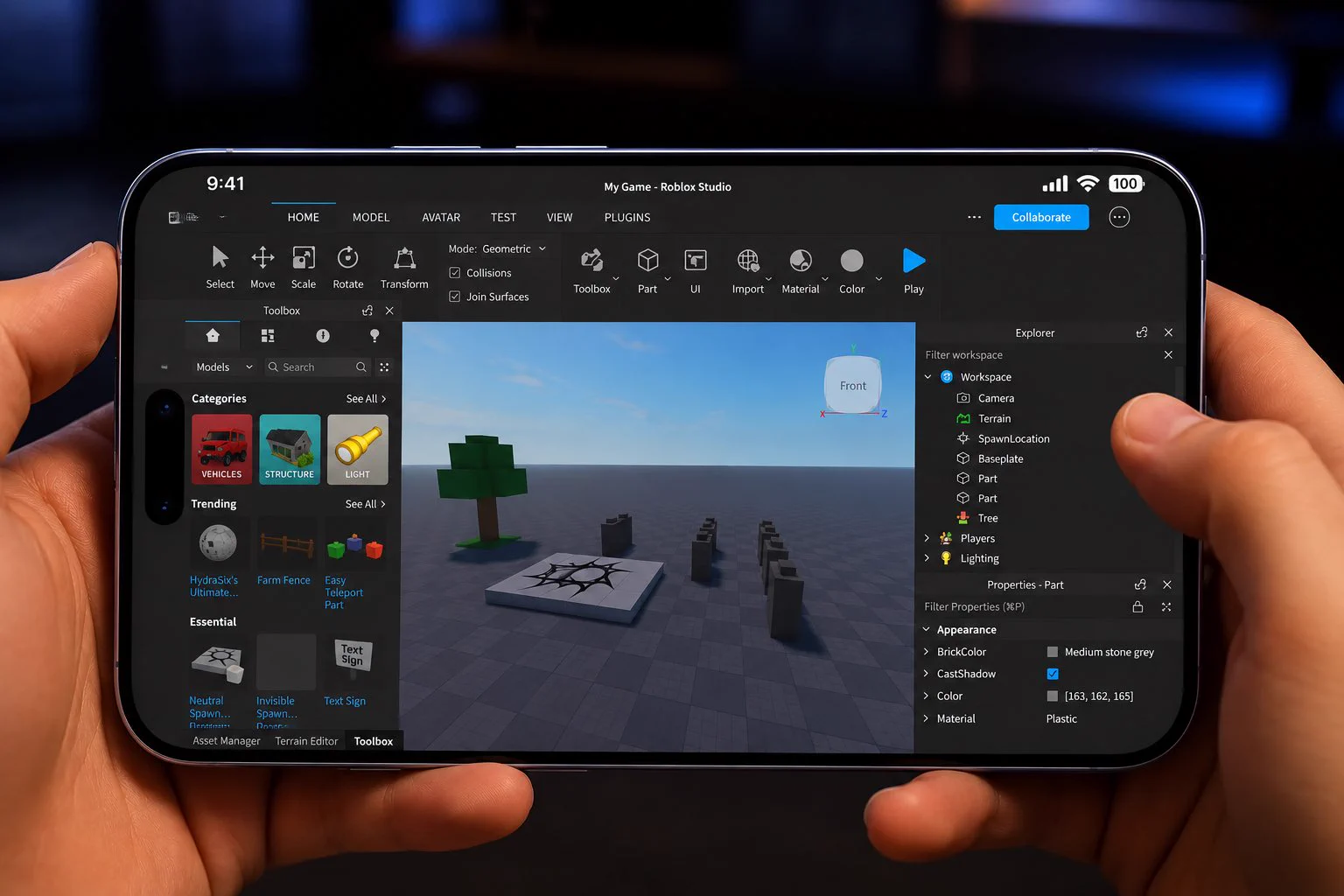Open Toolbox search filter options icon
The height and width of the screenshot is (896, 1344).
coord(384,367)
